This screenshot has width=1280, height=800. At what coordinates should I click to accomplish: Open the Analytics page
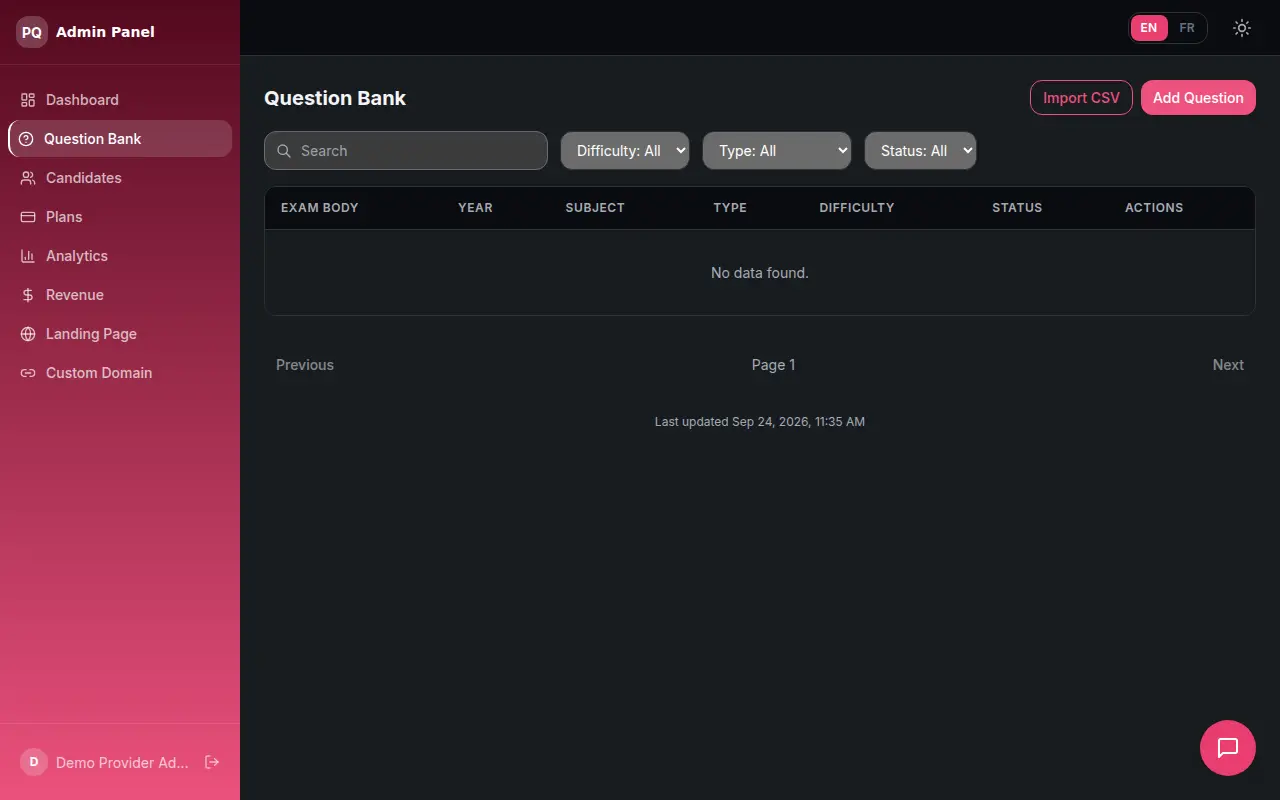[x=120, y=256]
